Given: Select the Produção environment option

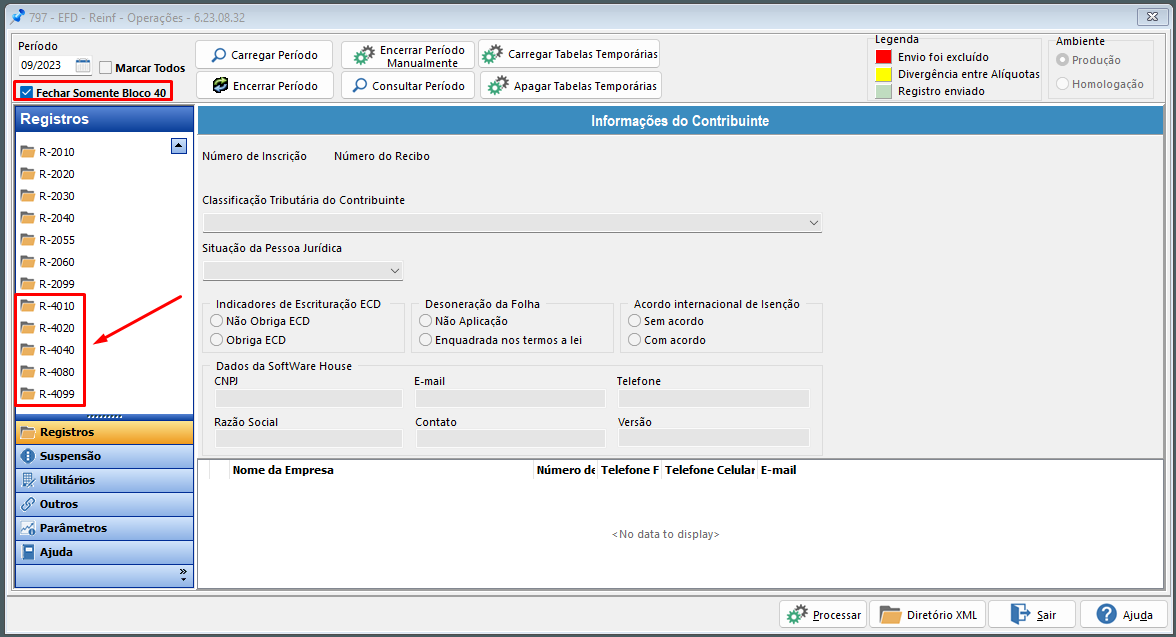Looking at the screenshot, I should point(1062,60).
